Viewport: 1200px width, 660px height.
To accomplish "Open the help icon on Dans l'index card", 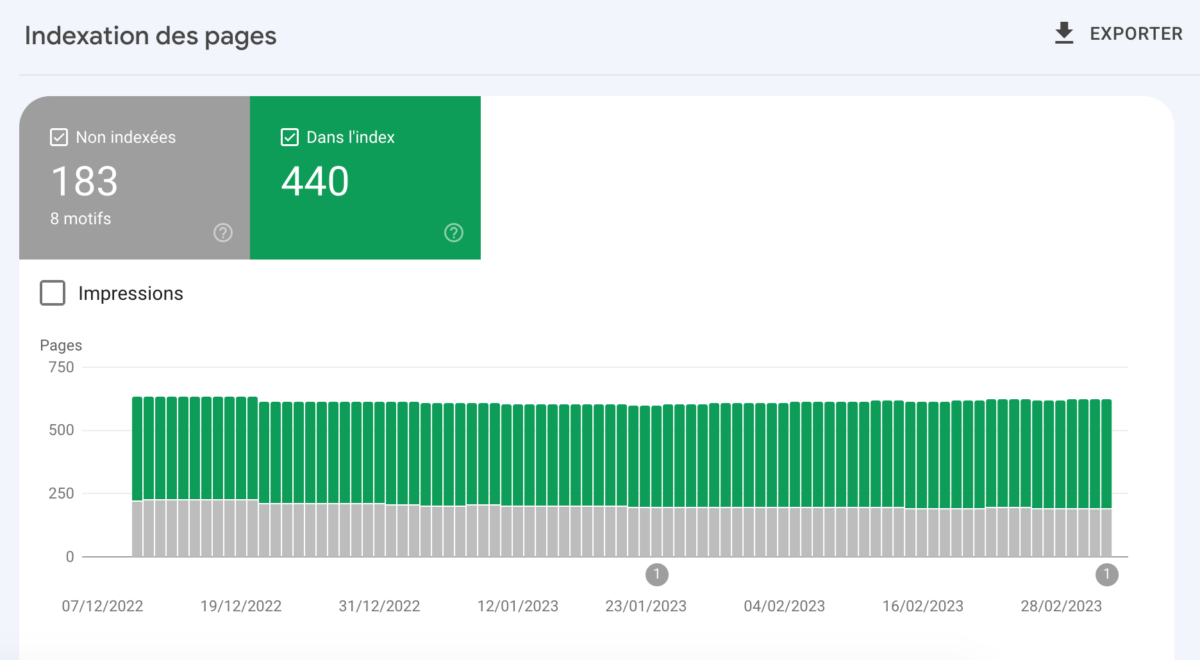I will point(453,232).
